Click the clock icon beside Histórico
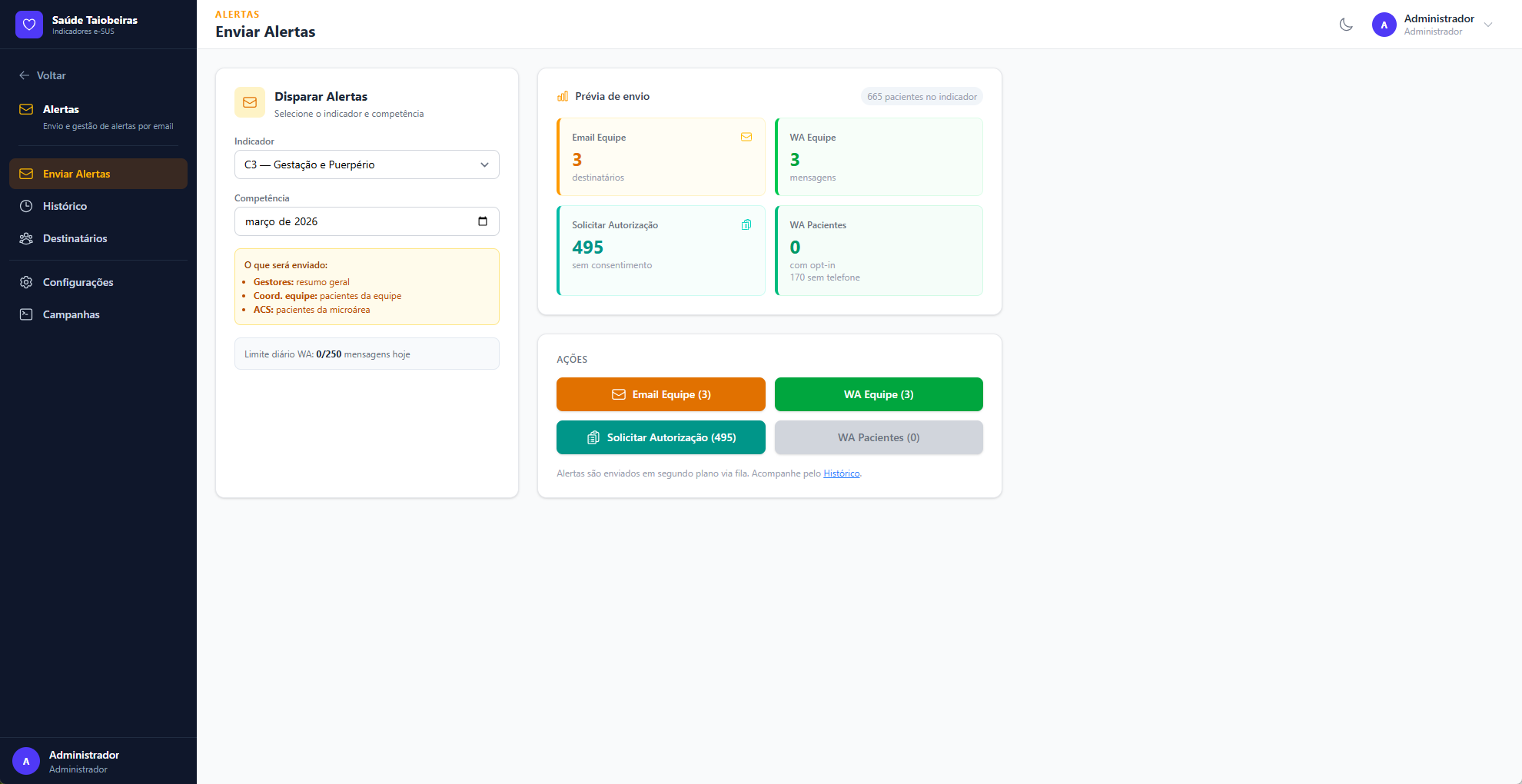The width and height of the screenshot is (1522, 784). click(26, 206)
